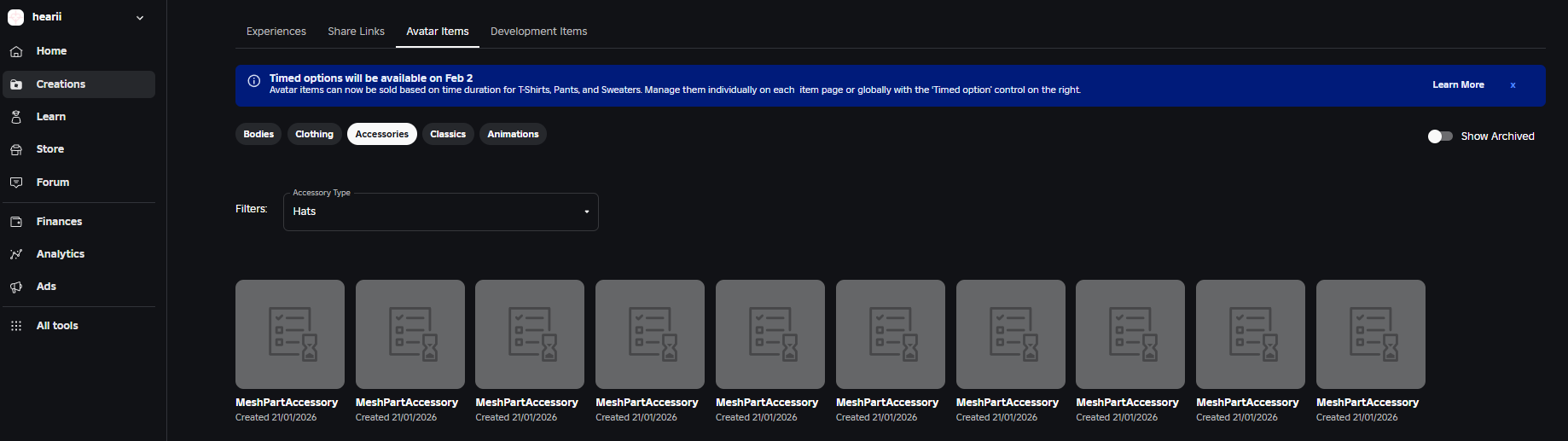Filter by the Classics category

tap(448, 134)
